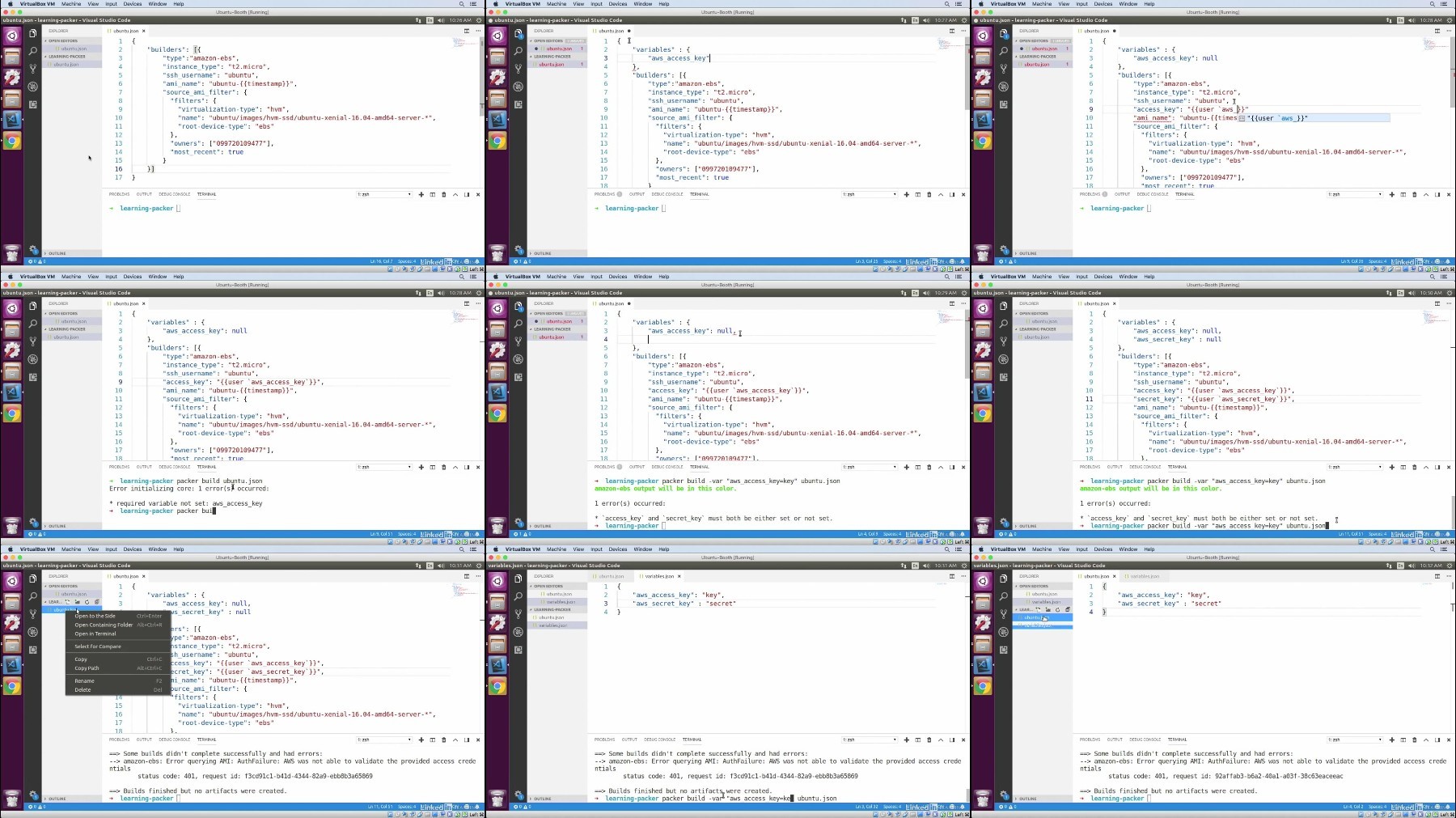The height and width of the screenshot is (818, 1456).
Task: Open zsh terminal selector in 10:27 AM frame
Action: [x=870, y=194]
